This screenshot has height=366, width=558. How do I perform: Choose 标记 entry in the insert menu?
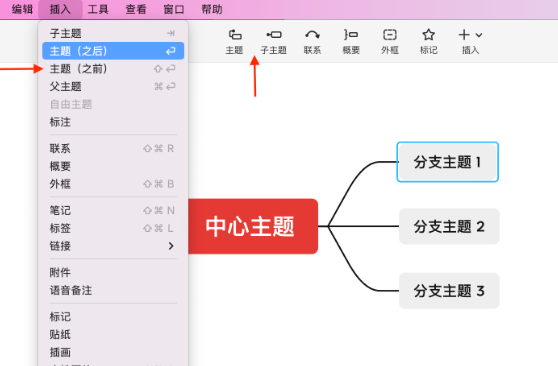tap(113, 317)
